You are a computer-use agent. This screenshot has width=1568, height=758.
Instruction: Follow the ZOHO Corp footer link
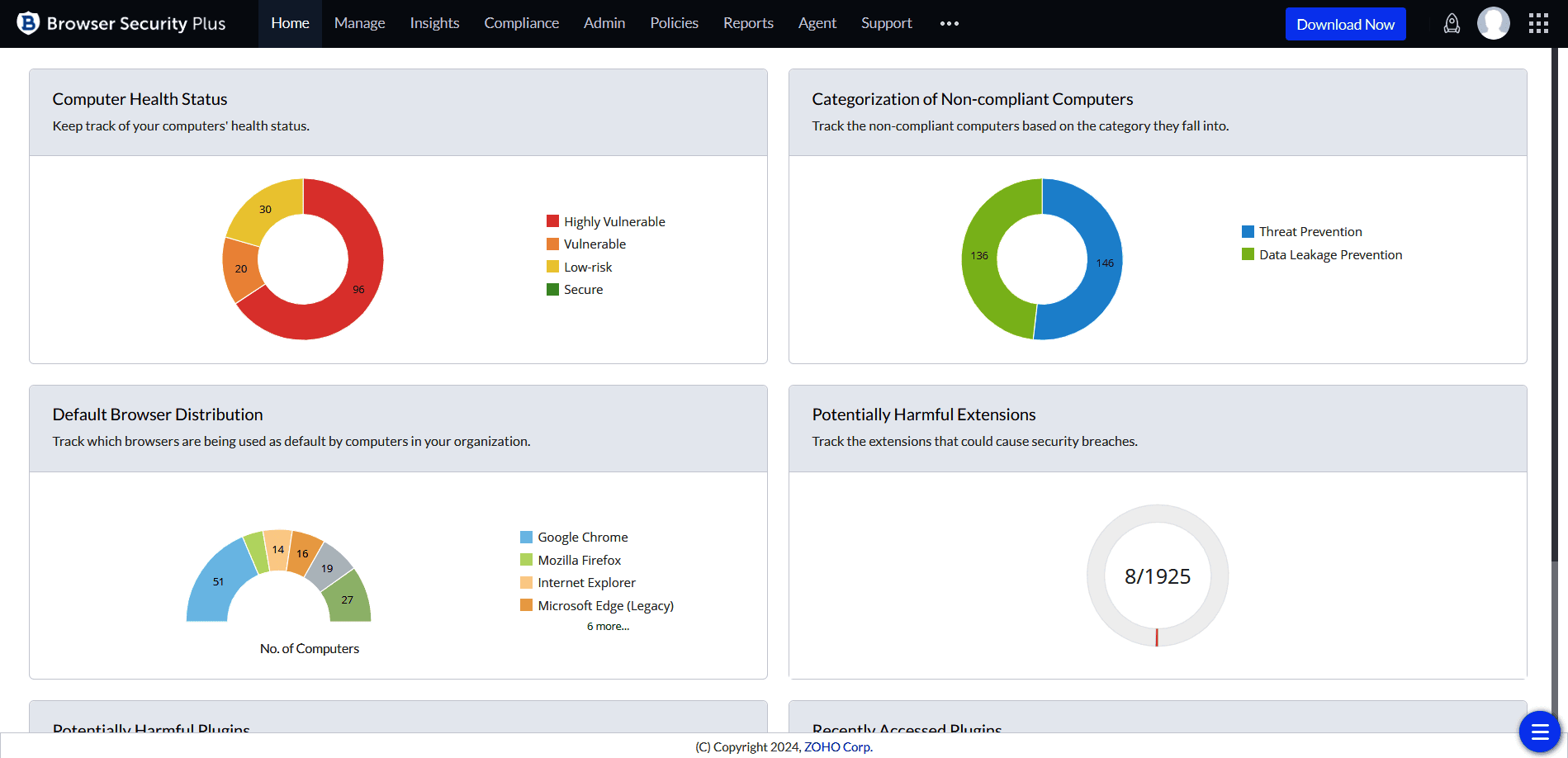click(837, 746)
